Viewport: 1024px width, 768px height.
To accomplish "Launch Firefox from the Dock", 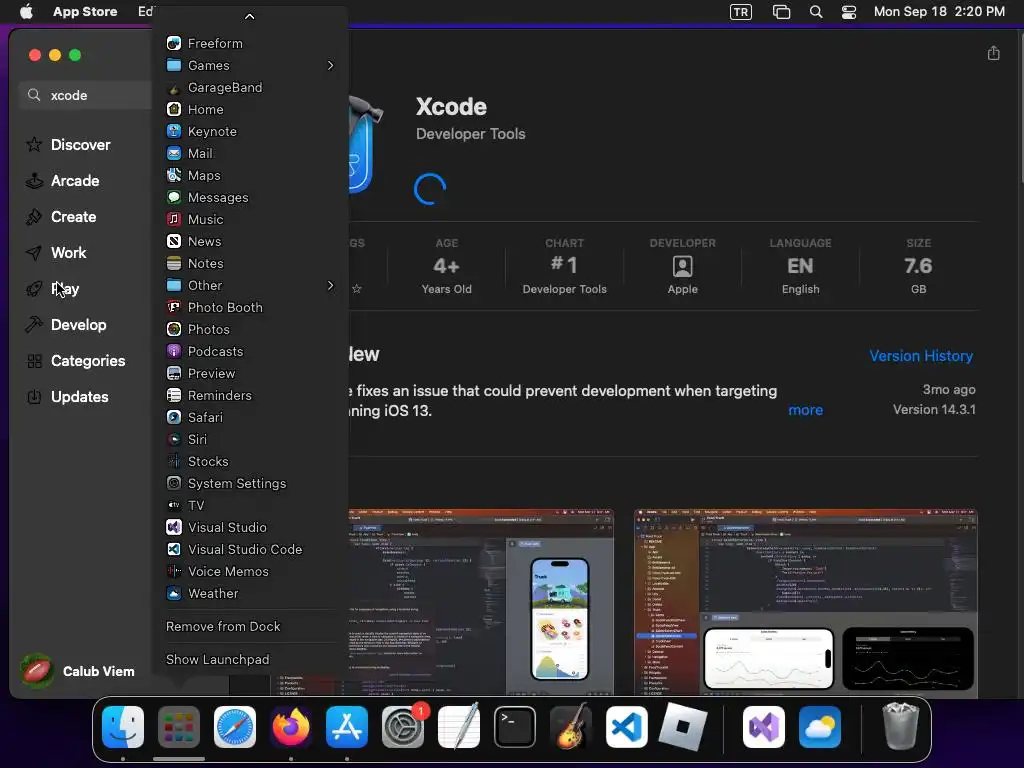I will tap(291, 727).
